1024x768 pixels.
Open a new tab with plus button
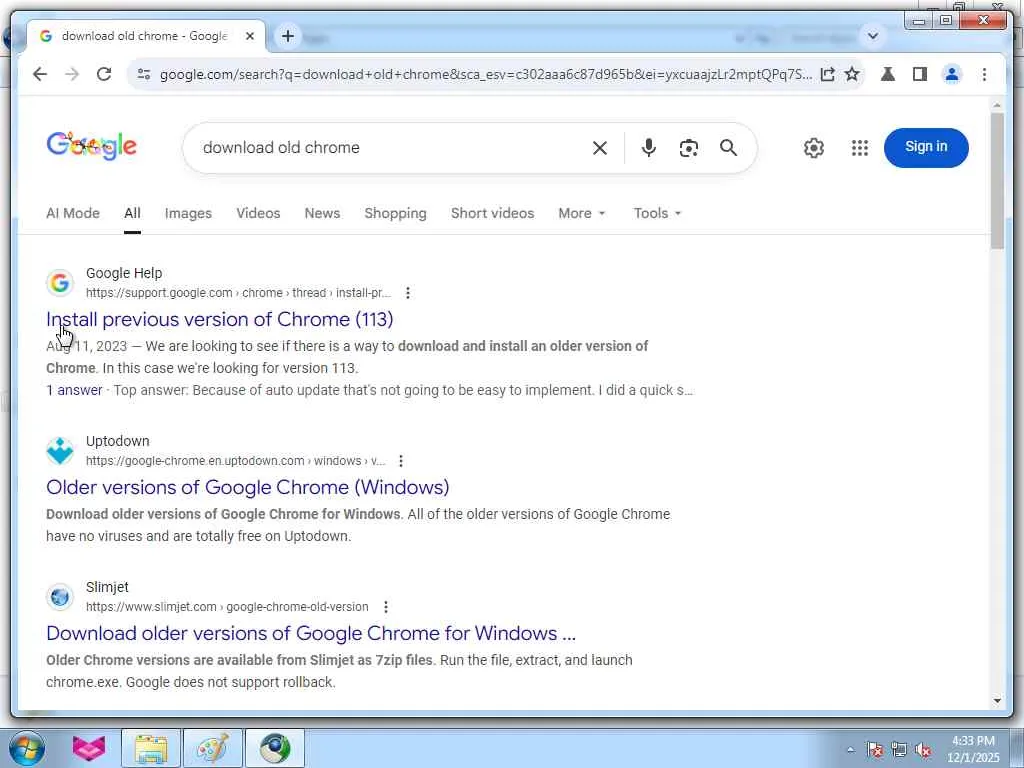point(288,36)
